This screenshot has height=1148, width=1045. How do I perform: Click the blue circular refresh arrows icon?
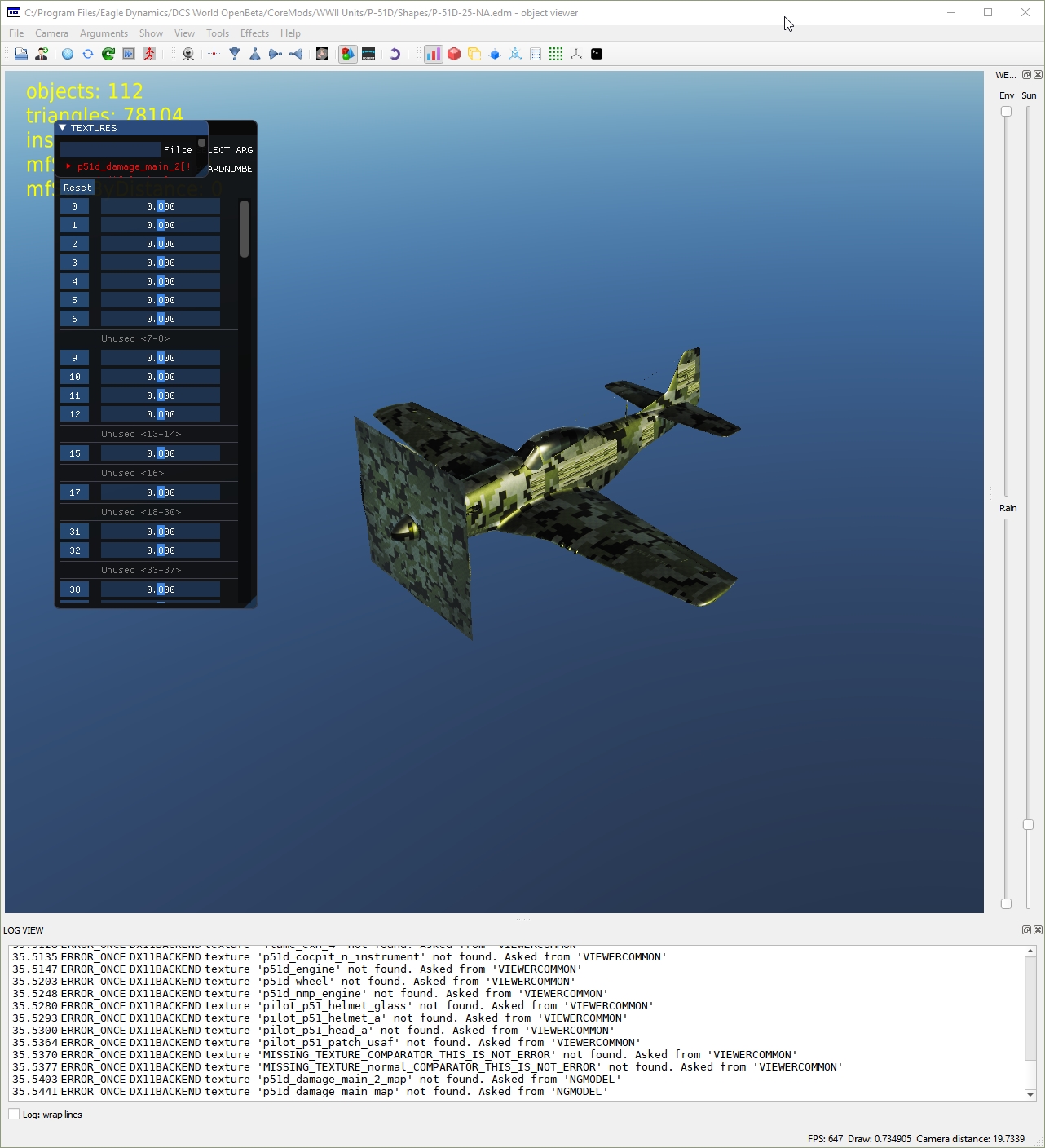[x=88, y=54]
